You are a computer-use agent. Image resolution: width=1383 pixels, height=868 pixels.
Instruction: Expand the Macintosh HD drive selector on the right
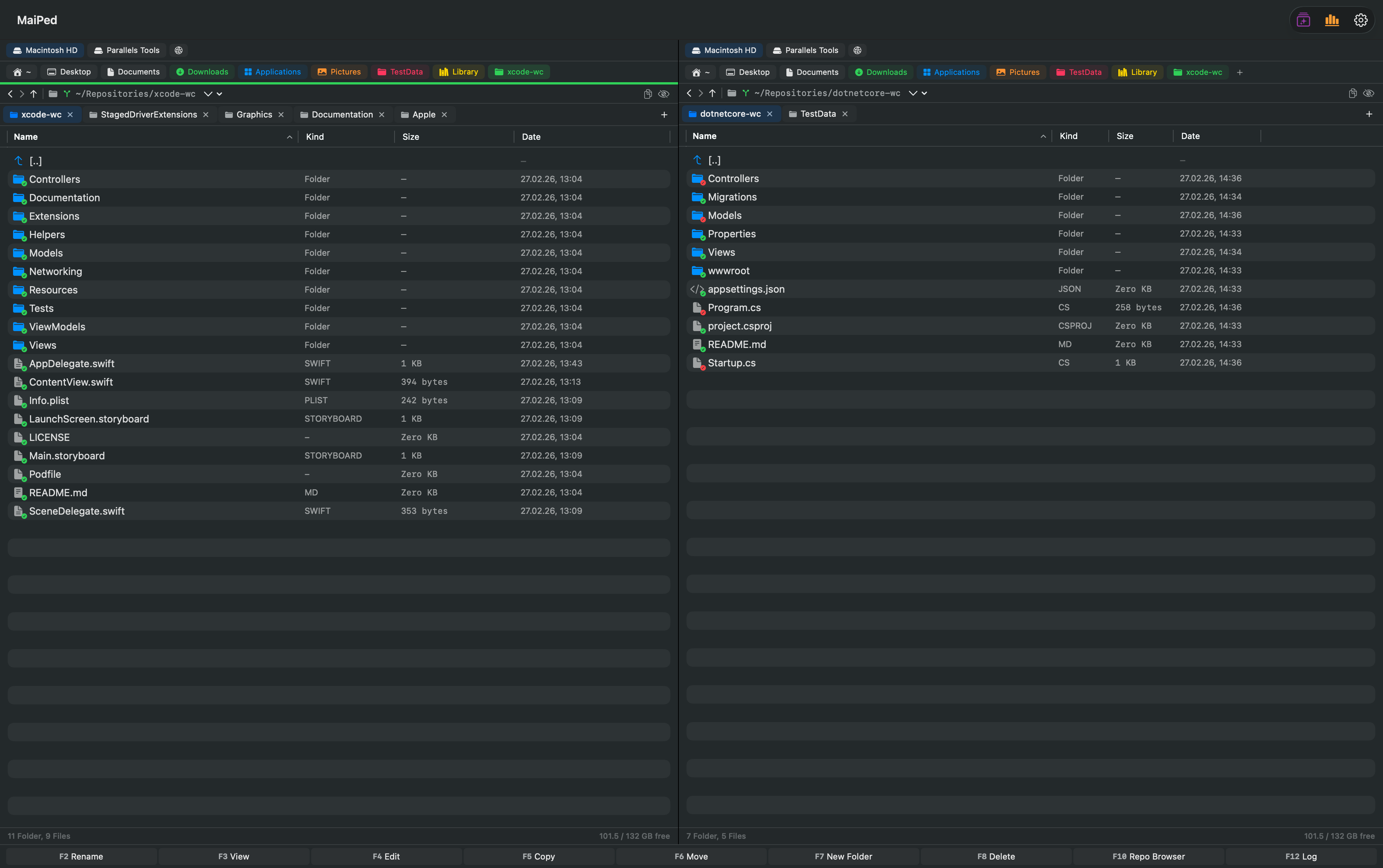[x=723, y=50]
